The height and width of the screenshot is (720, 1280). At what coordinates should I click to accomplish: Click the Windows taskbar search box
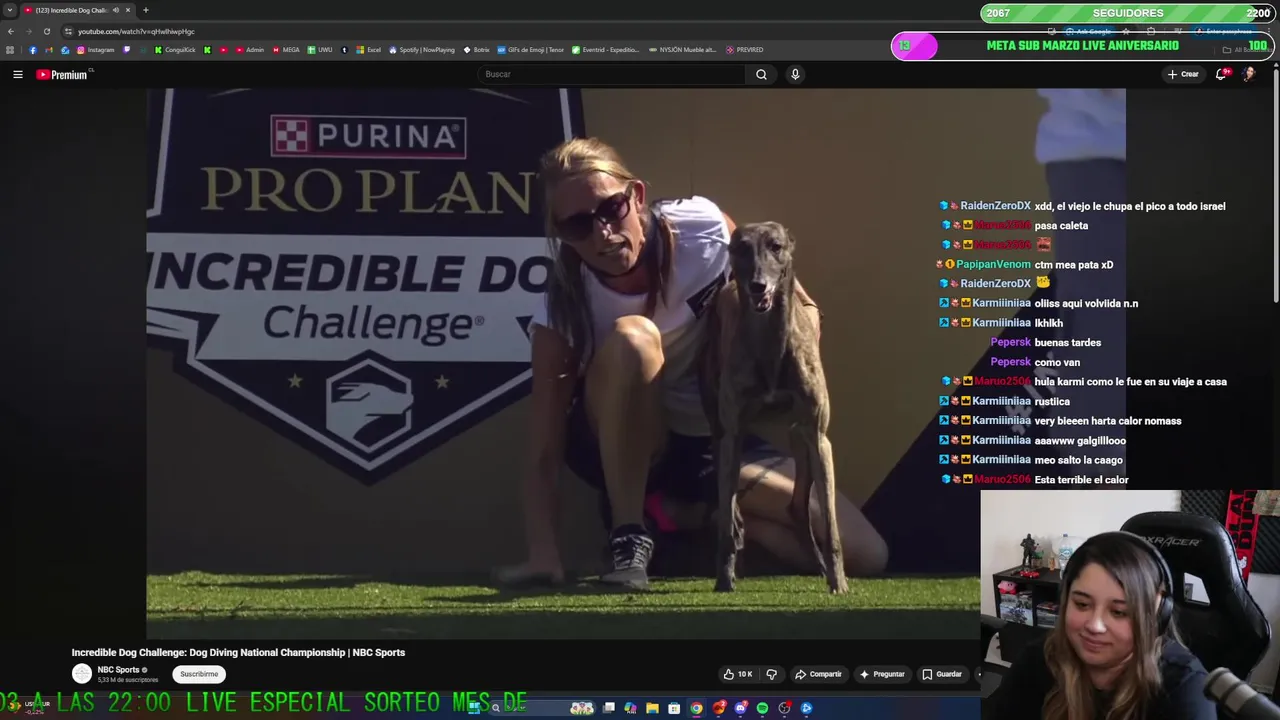[544, 708]
